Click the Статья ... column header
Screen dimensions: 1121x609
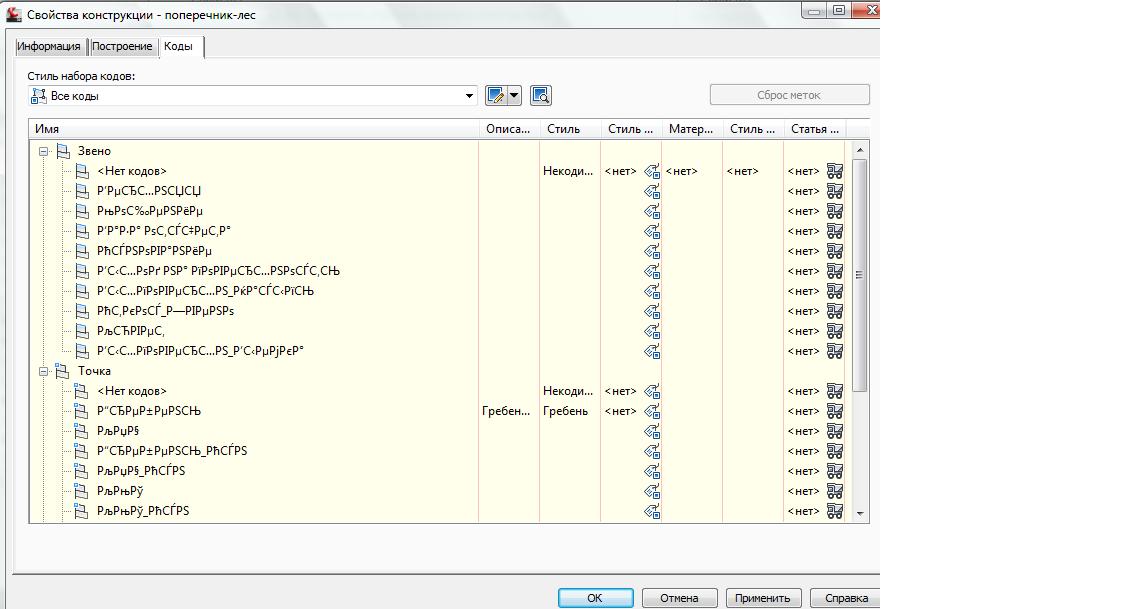(x=814, y=129)
